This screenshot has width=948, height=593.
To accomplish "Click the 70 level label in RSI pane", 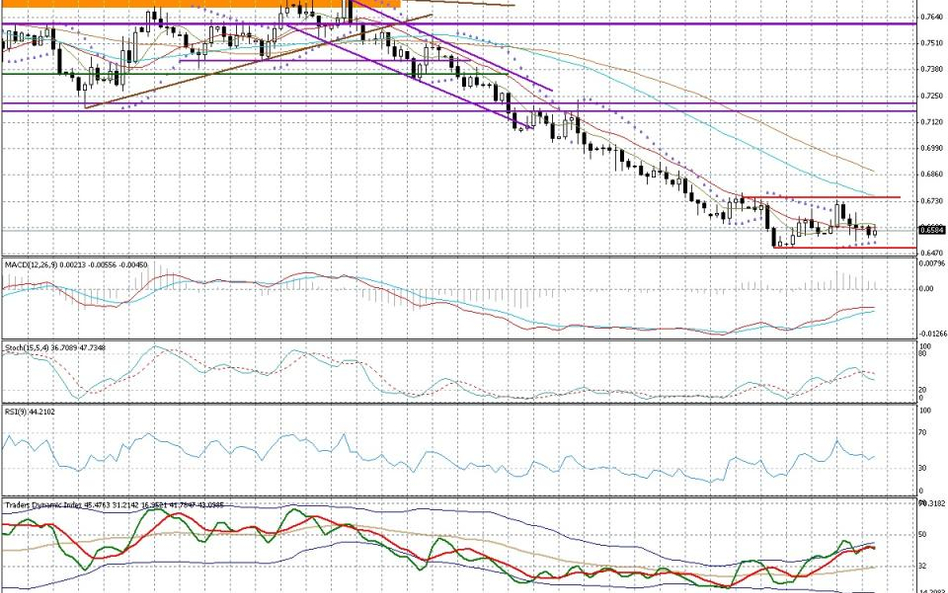I will click(923, 433).
